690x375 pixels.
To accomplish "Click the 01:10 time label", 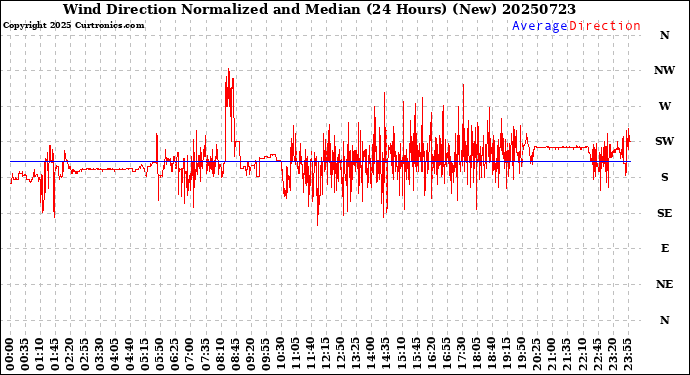I will coord(40,354).
